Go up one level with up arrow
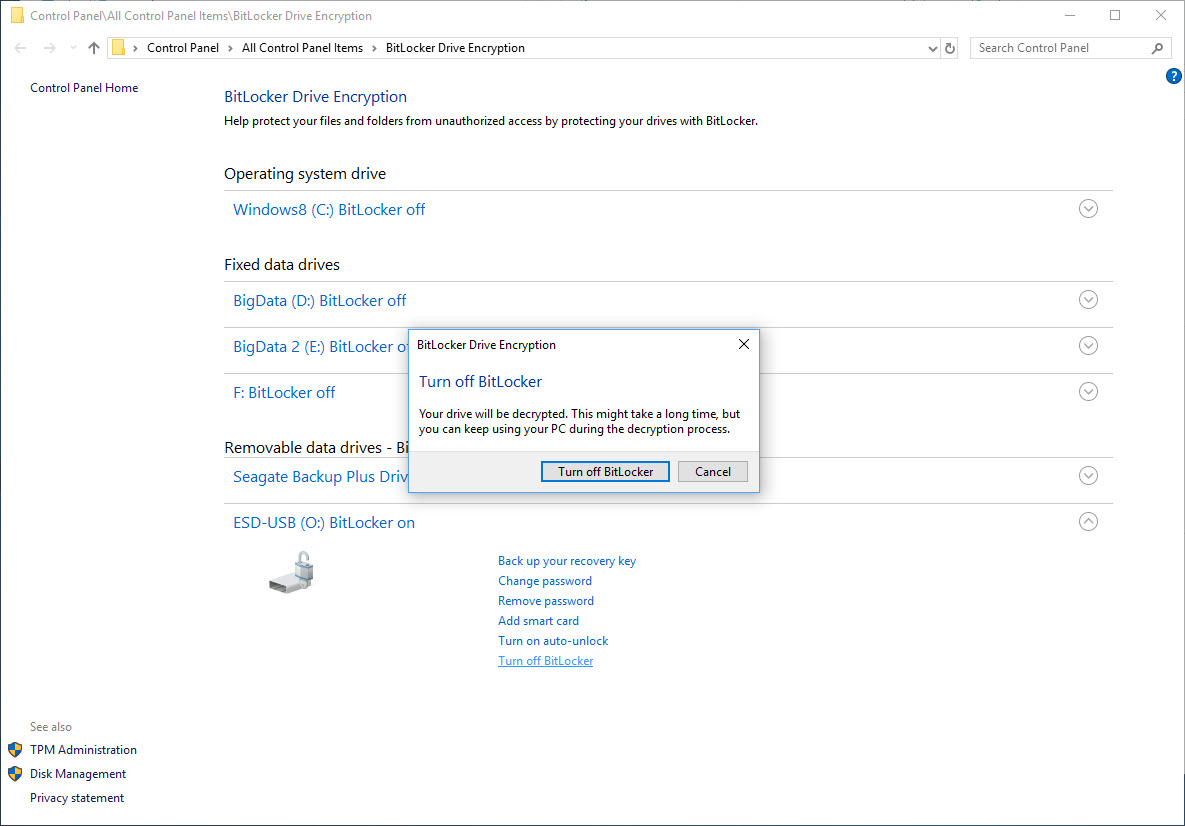The width and height of the screenshot is (1185, 826). [94, 48]
